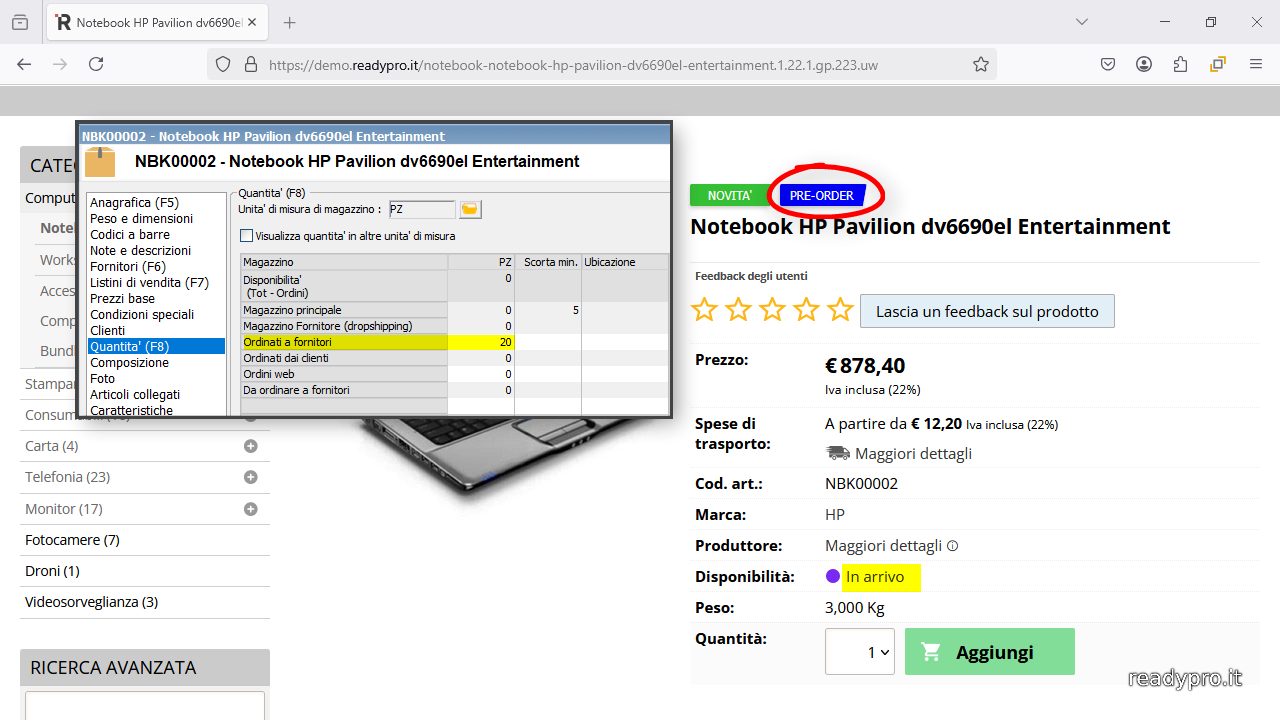The width and height of the screenshot is (1280, 720).
Task: Open the Pocket save icon
Action: [1108, 64]
